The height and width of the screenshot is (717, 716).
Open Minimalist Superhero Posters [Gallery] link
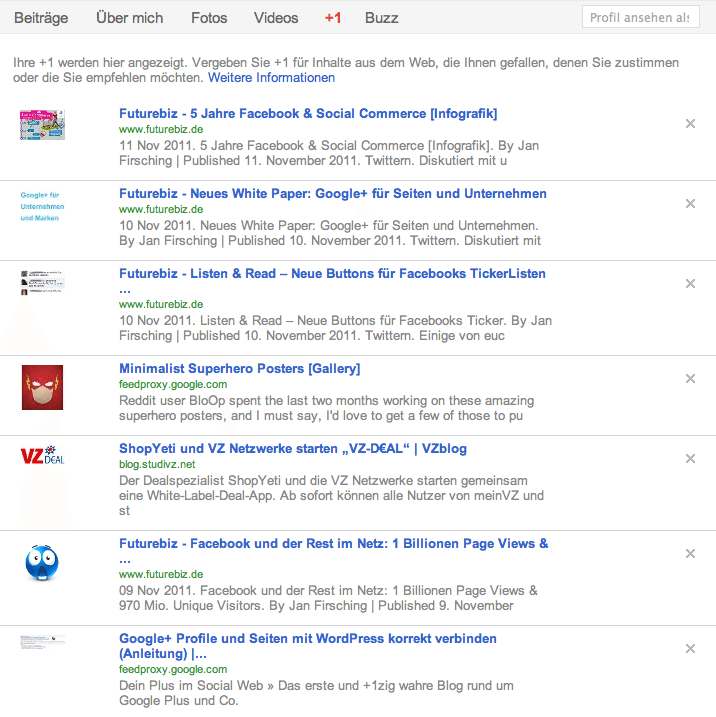coord(240,369)
